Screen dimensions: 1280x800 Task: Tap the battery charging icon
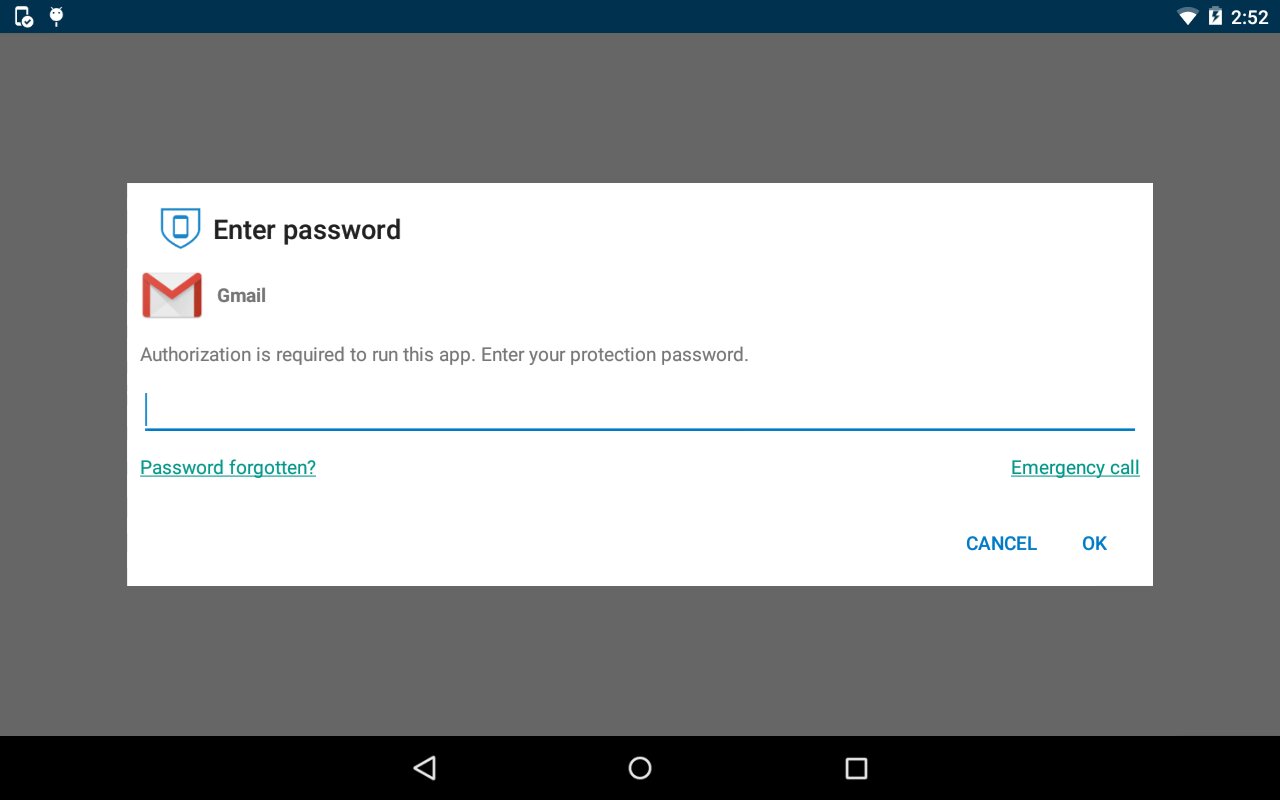pyautogui.click(x=1215, y=16)
